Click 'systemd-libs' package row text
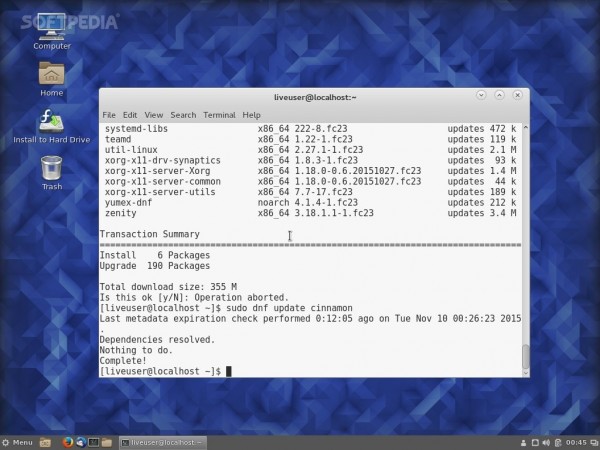600x450 pixels. (136, 129)
